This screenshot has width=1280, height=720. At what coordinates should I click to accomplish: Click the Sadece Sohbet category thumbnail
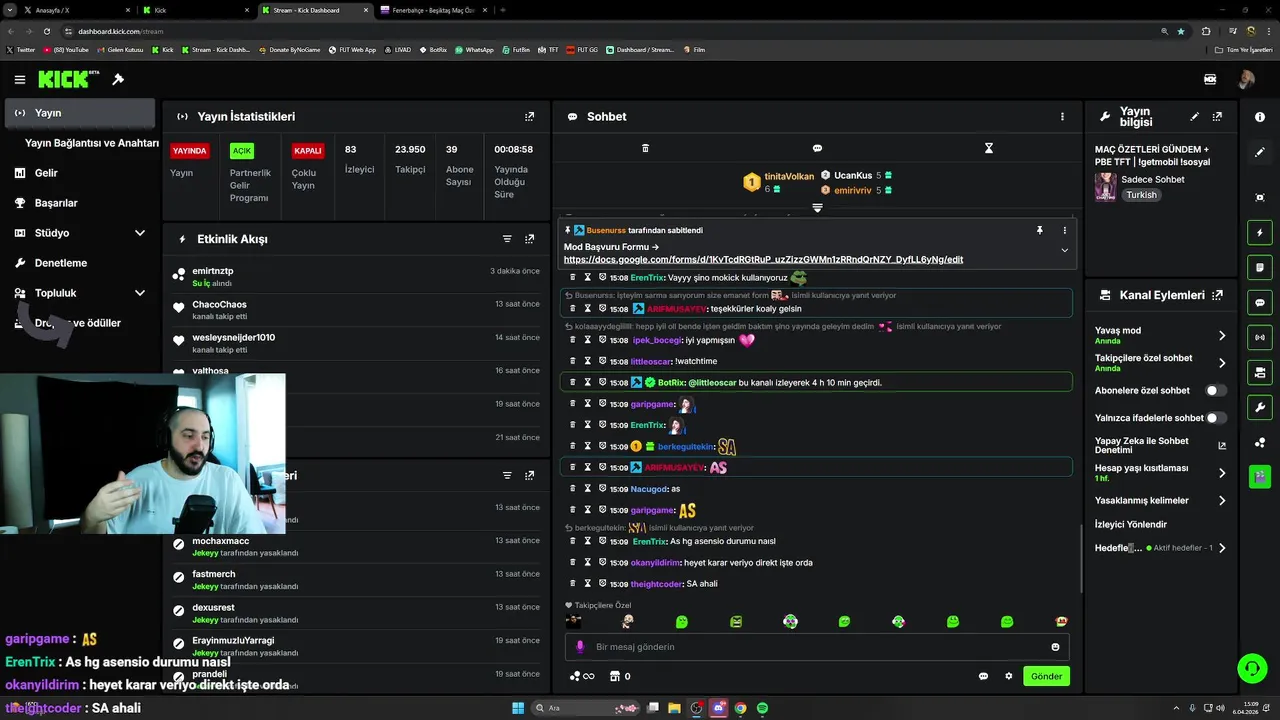(1105, 187)
